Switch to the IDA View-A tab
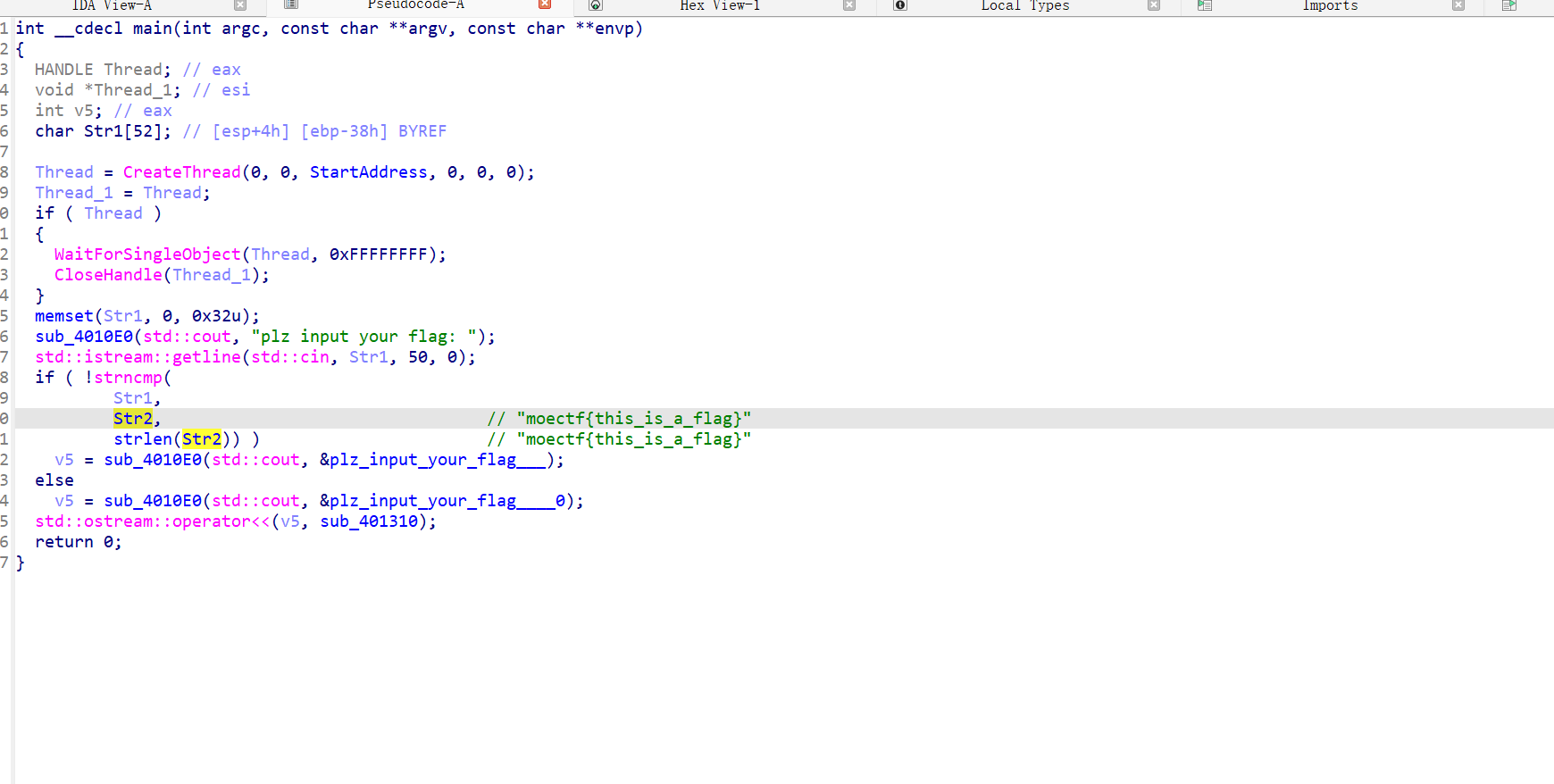The image size is (1554, 784). 112,5
